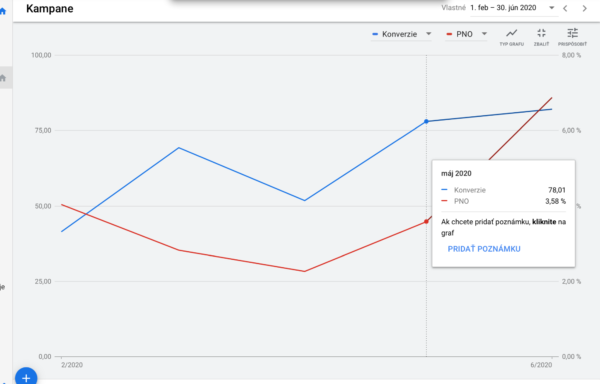This screenshot has height=384, width=600.
Task: Click the 2/2020 x-axis label
Action: tap(72, 365)
